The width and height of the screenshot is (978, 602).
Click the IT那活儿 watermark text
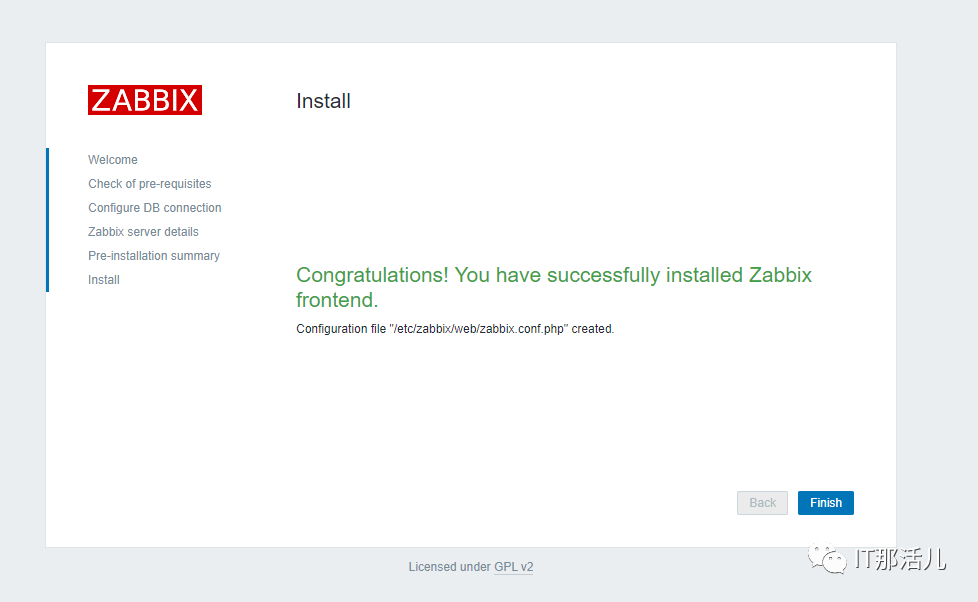[901, 558]
